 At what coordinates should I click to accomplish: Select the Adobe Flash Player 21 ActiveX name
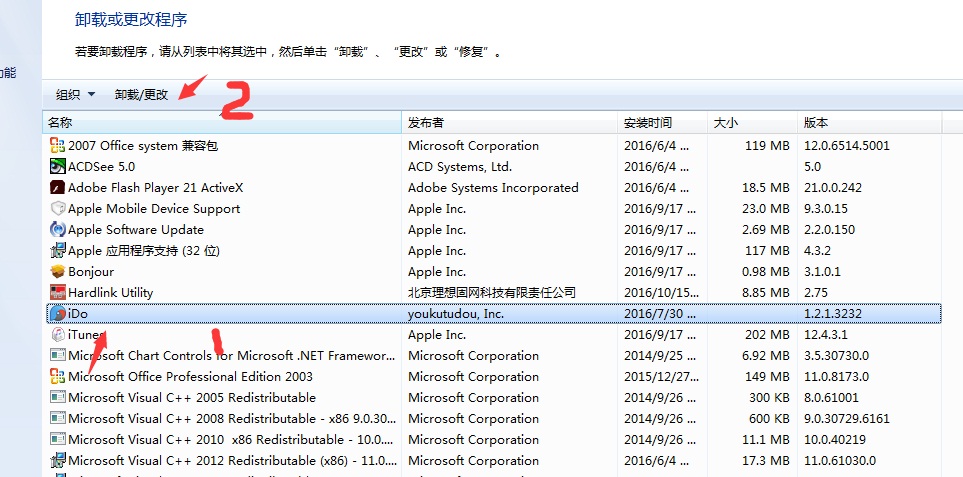[155, 188]
